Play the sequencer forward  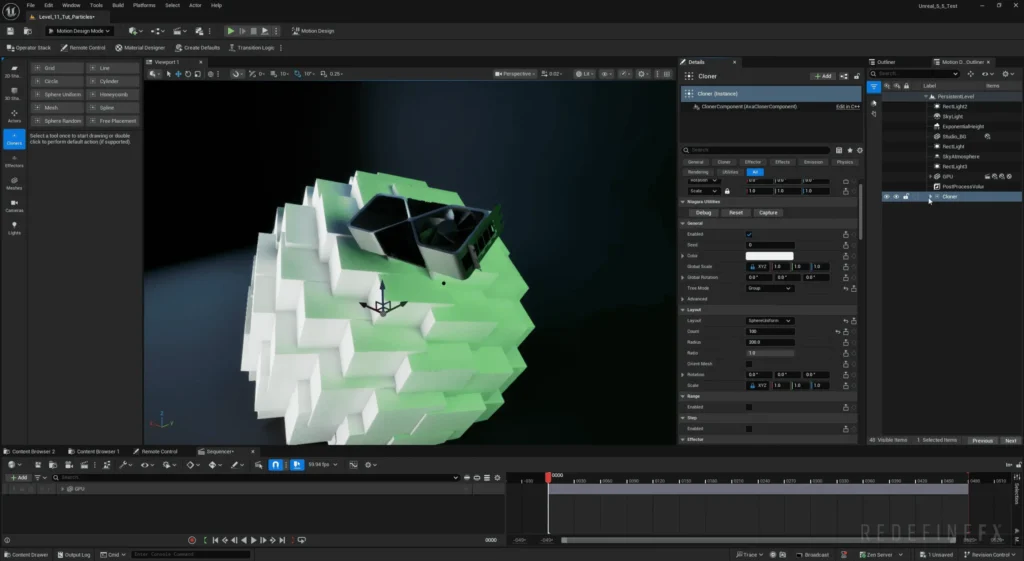(x=253, y=540)
